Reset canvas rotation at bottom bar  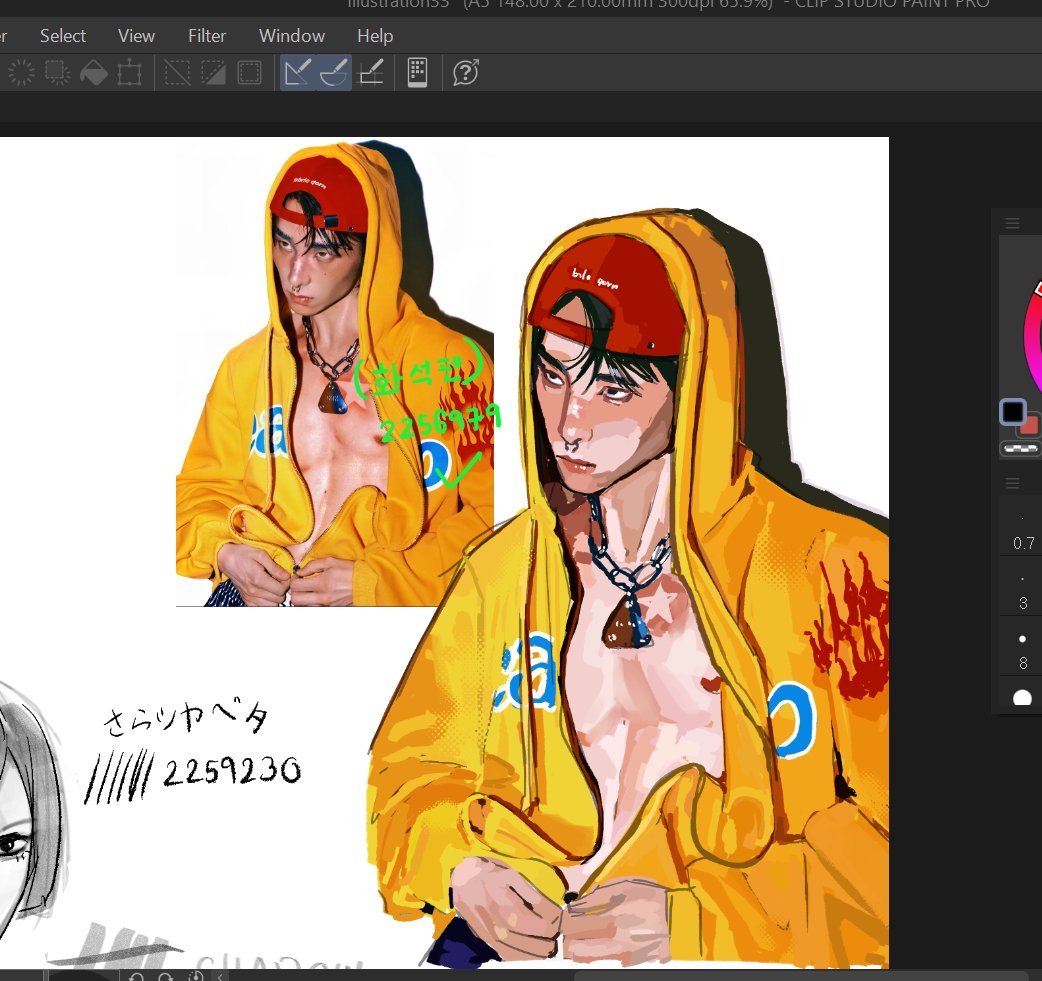[x=195, y=976]
